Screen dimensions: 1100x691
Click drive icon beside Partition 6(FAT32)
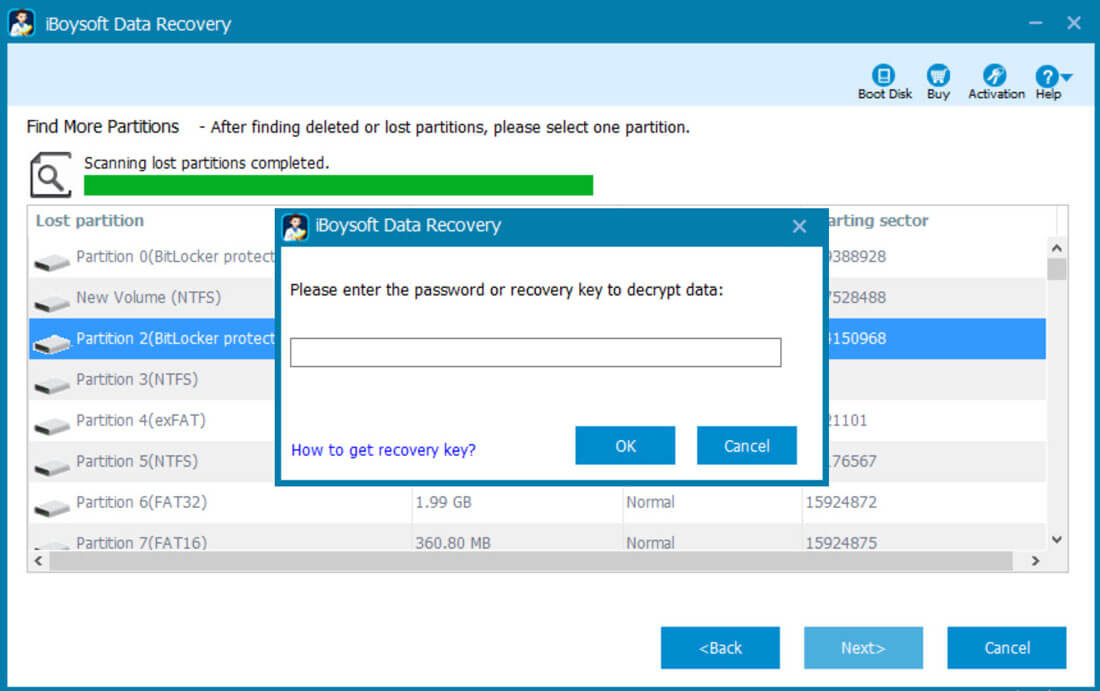pos(52,508)
